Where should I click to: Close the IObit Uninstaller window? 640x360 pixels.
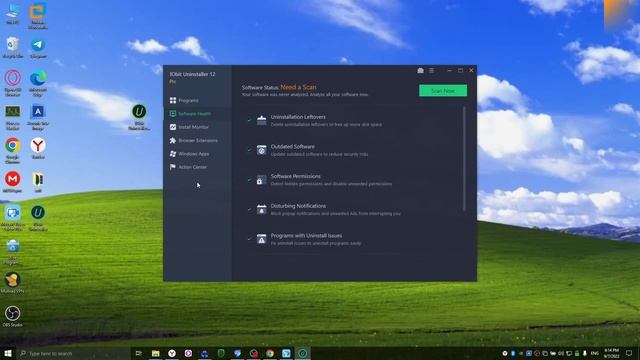pyautogui.click(x=471, y=71)
